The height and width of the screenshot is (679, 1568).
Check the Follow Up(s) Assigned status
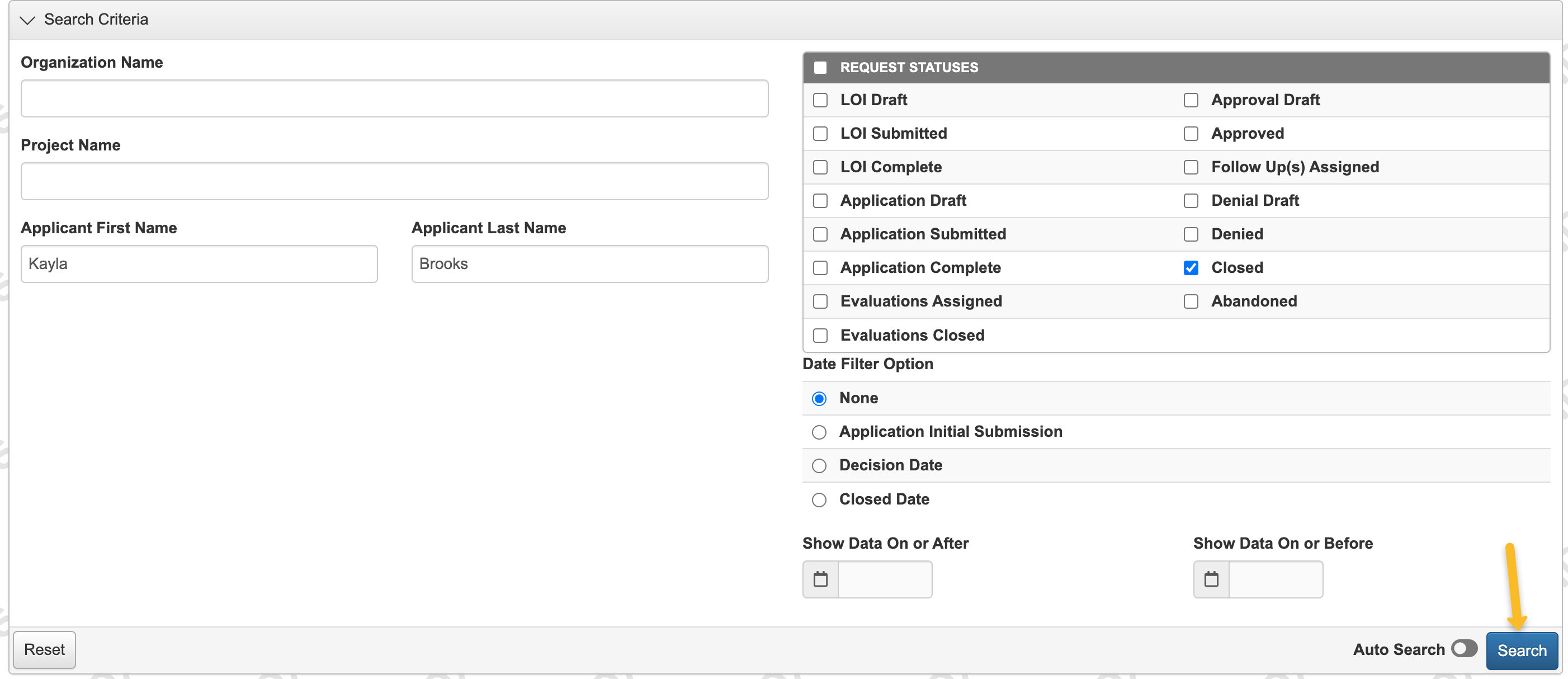click(1191, 167)
